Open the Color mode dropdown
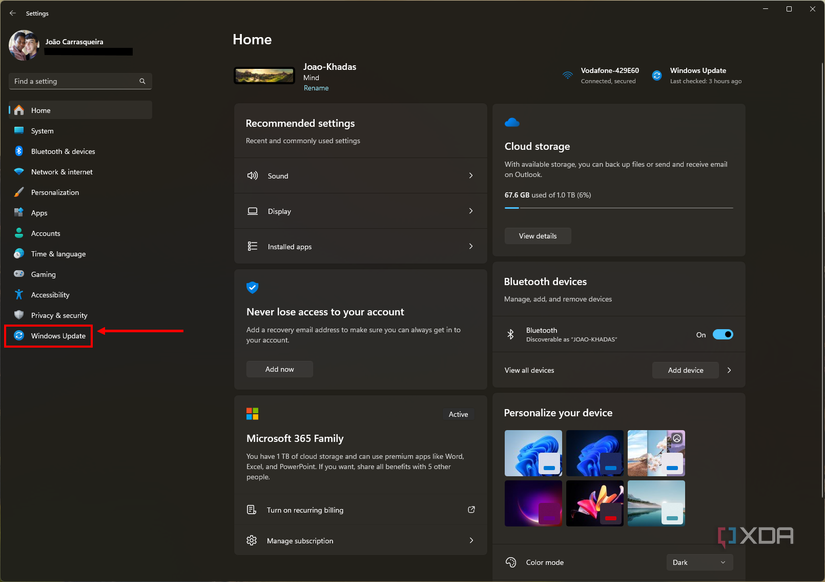The height and width of the screenshot is (582, 825). pos(699,562)
